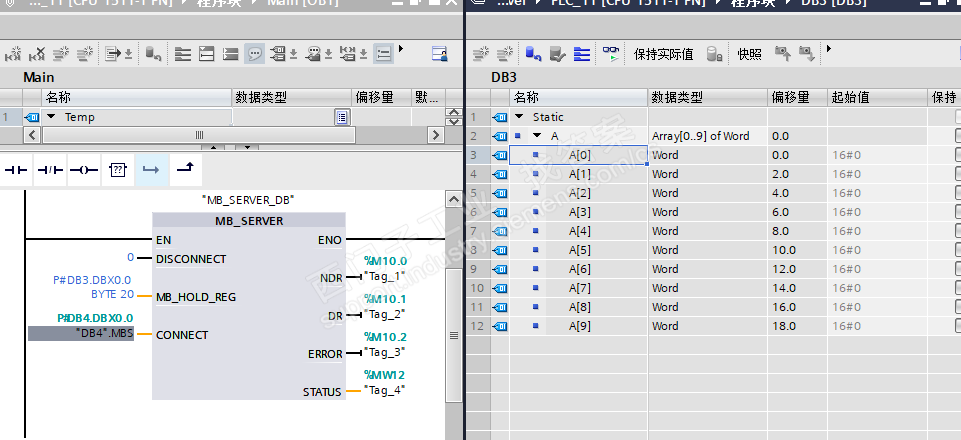The image size is (961, 440).
Task: Collapse the Temp section in Main interface
Action: coord(51,117)
